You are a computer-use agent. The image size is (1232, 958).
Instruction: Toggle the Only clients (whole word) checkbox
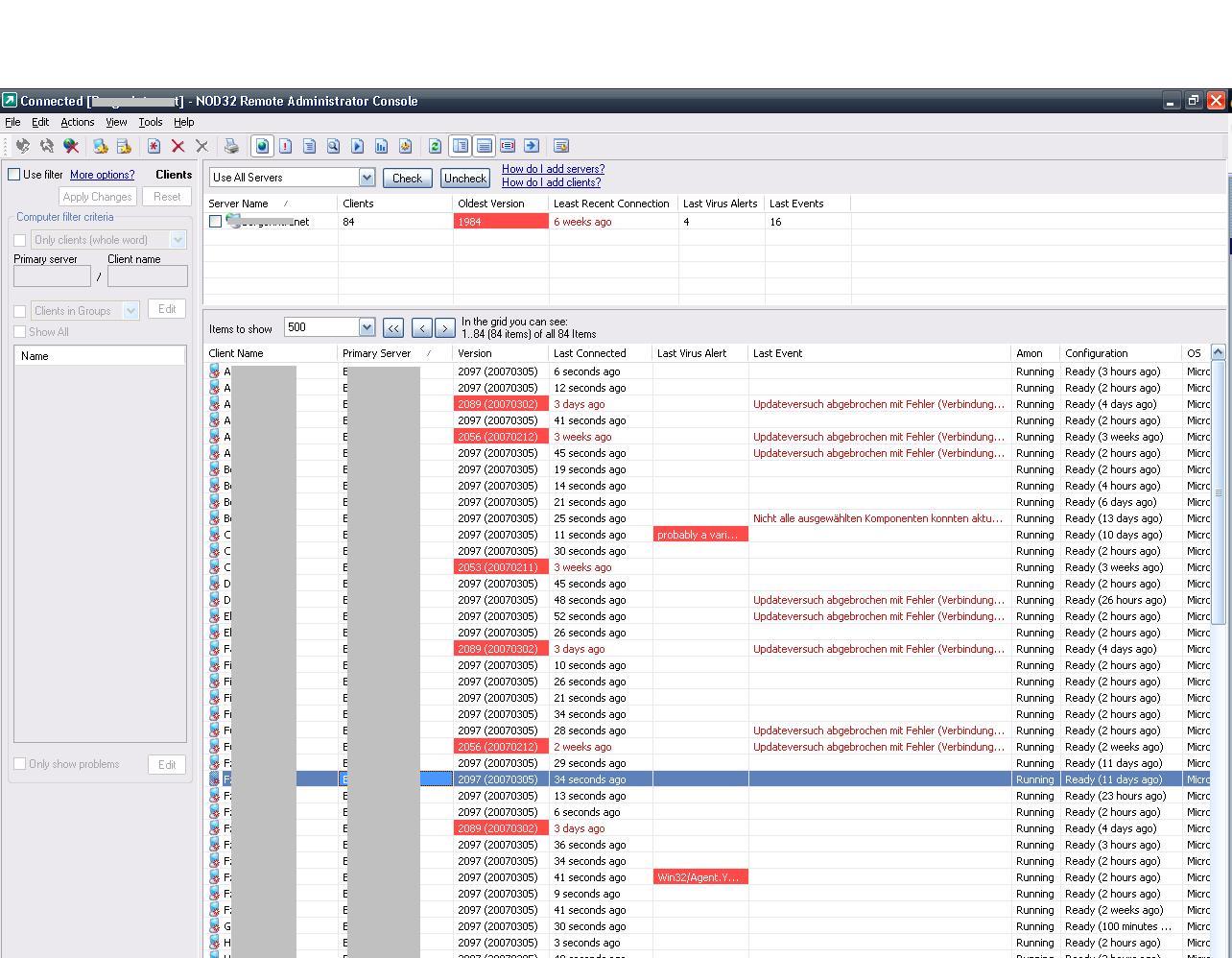click(19, 240)
